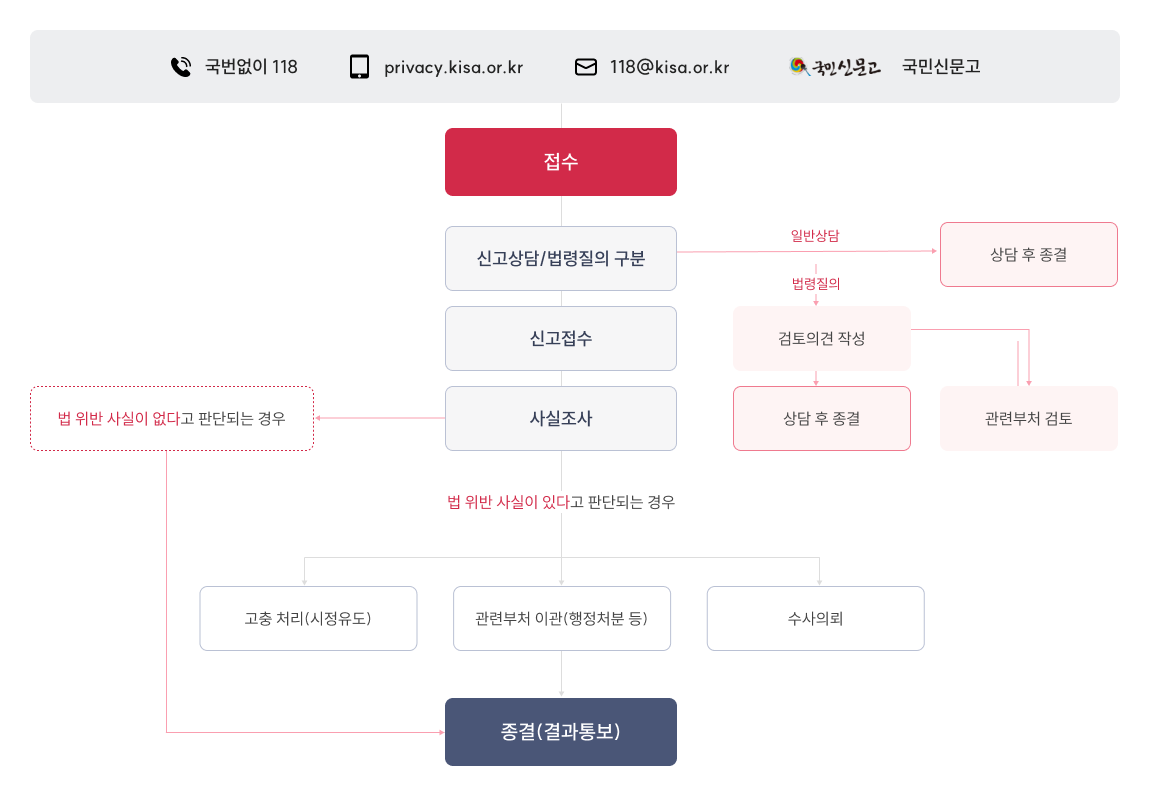Click the 국번없이 118 phone text

[251, 67]
